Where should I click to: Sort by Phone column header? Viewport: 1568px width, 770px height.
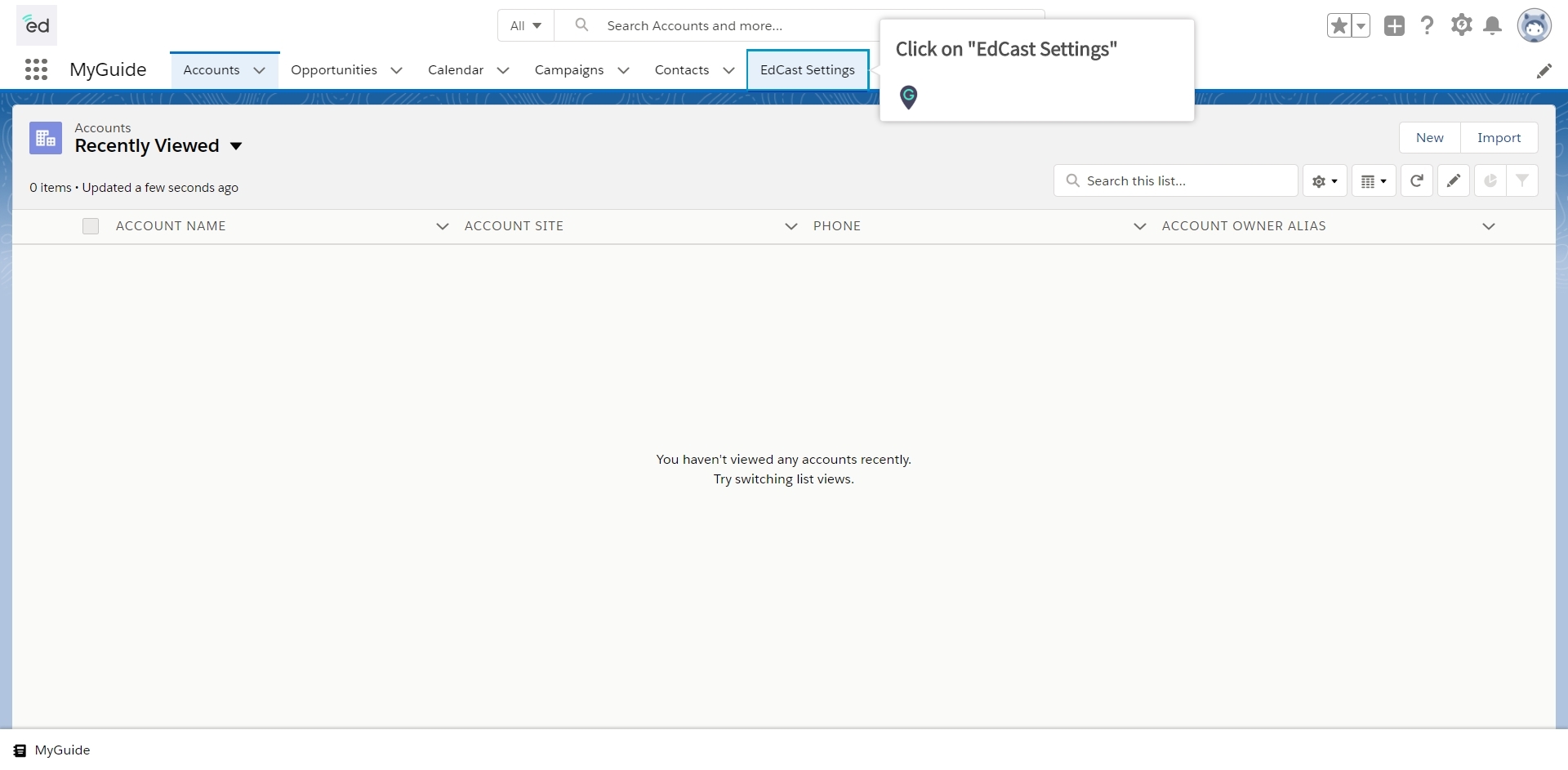837,226
